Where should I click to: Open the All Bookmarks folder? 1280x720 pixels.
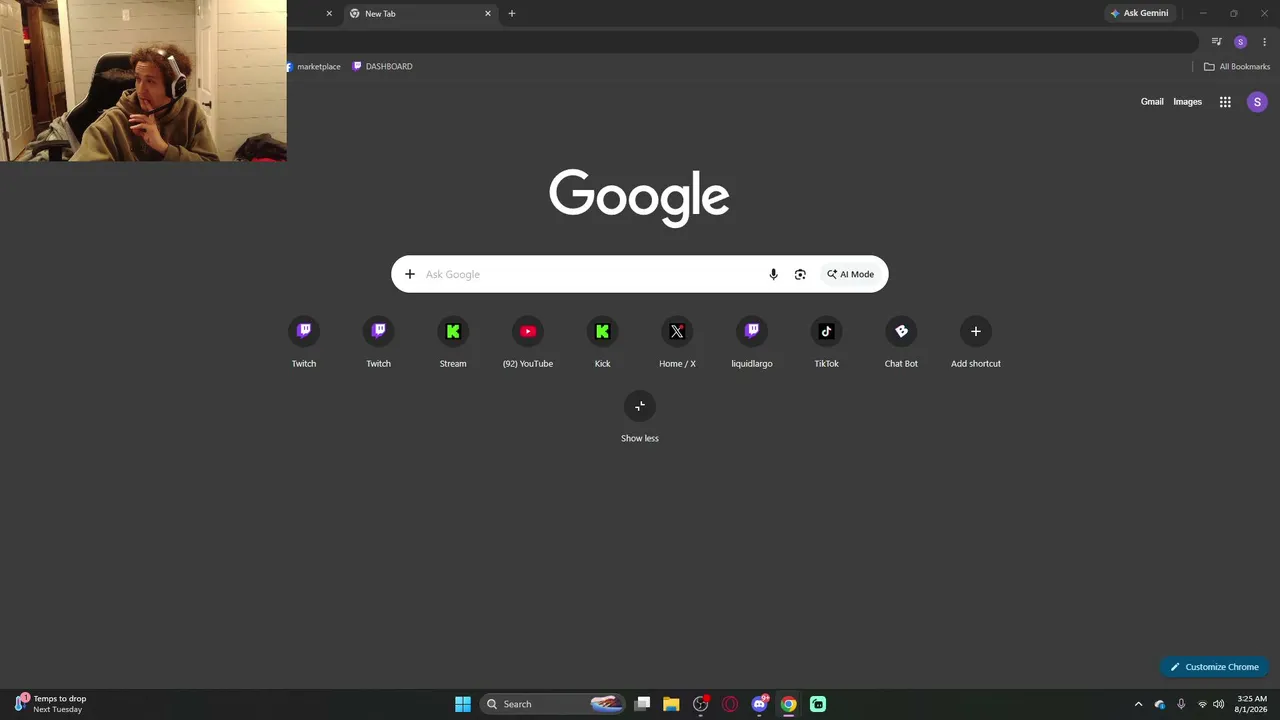(x=1237, y=66)
